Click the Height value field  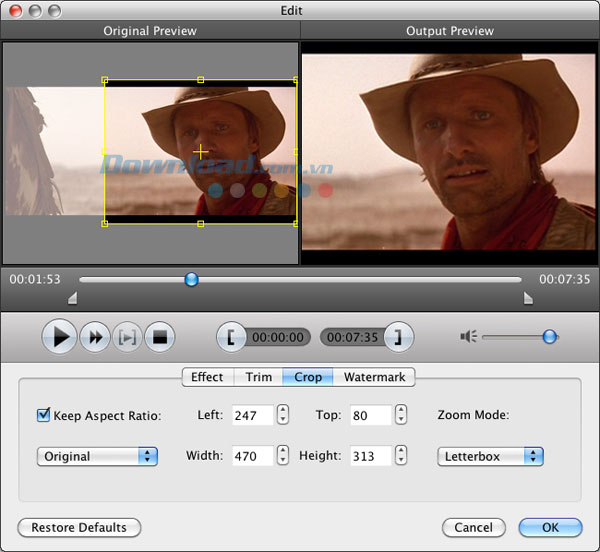point(371,456)
